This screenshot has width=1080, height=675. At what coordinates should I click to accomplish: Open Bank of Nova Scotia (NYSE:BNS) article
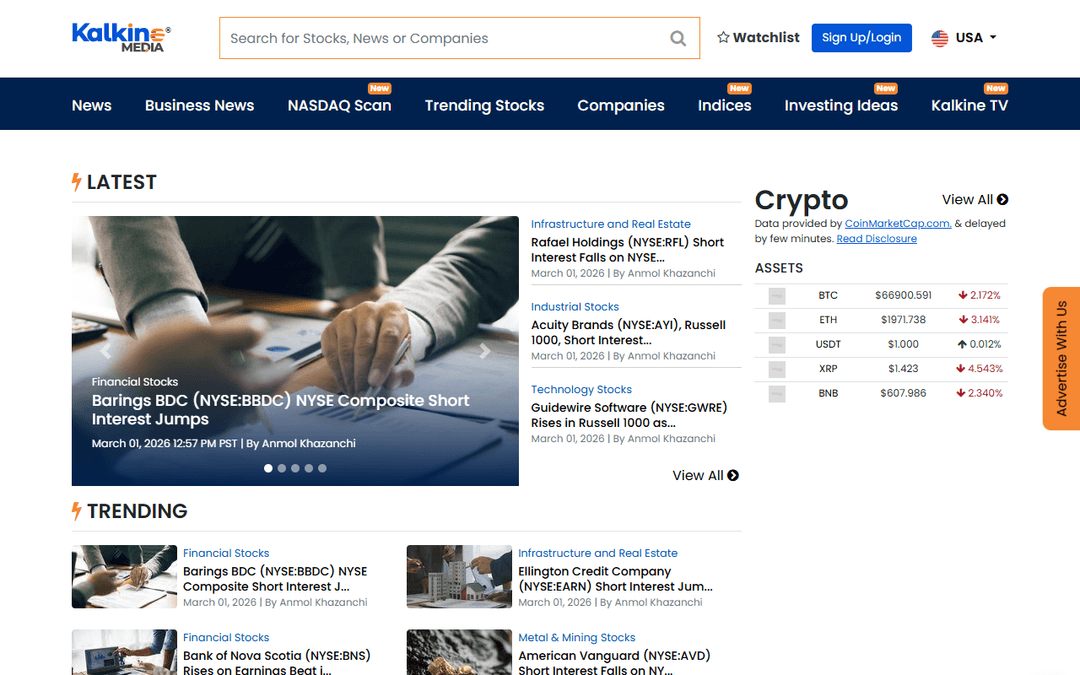point(277,662)
